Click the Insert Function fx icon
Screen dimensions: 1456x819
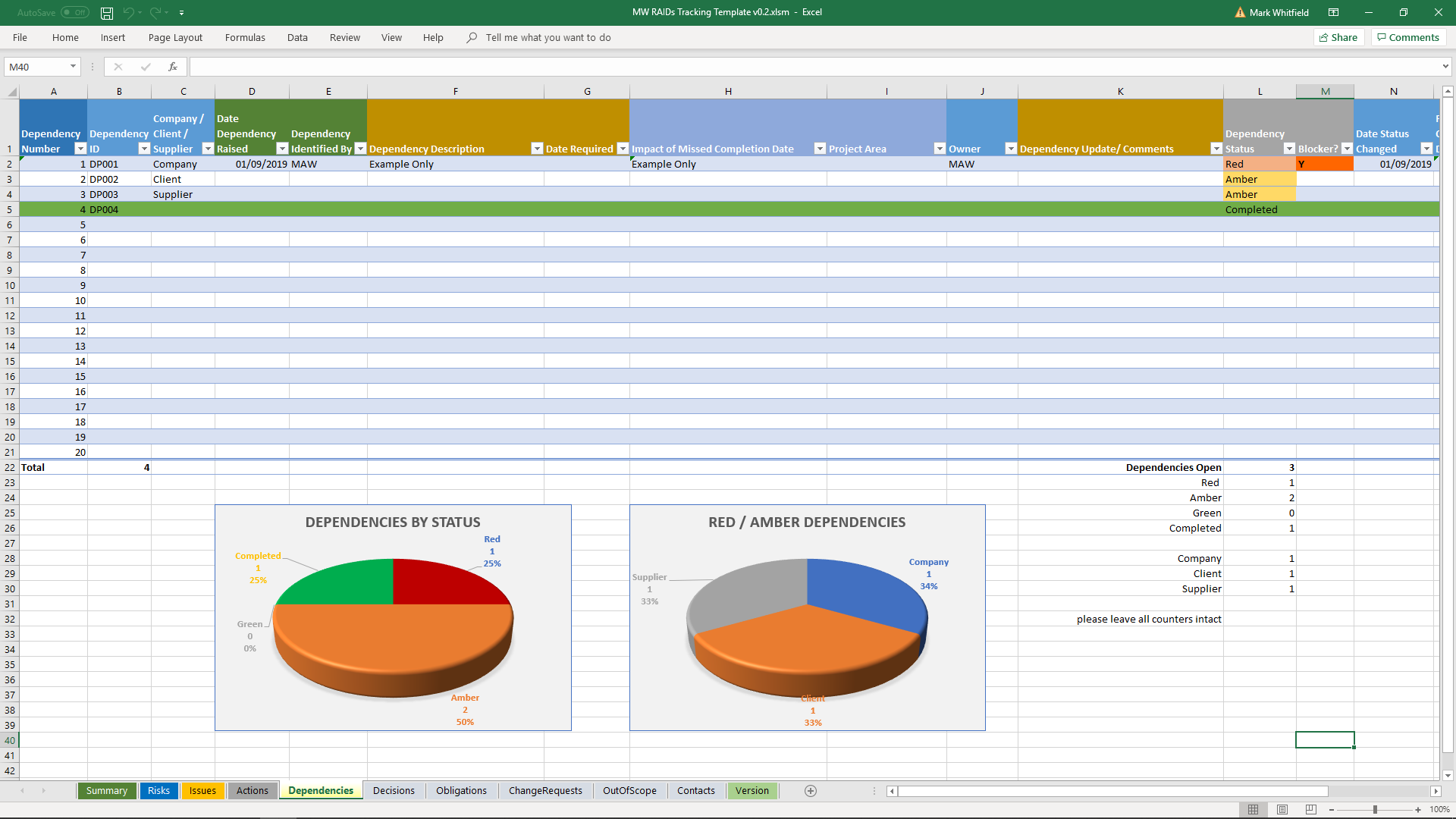(x=173, y=67)
